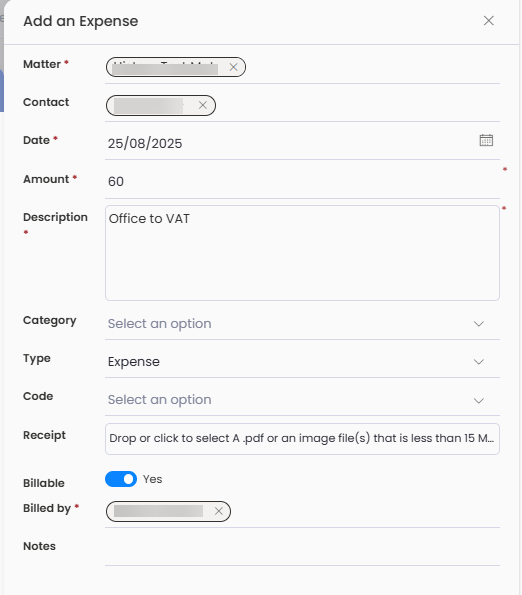This screenshot has height=595, width=522.
Task: Close the Add an Expense dialog
Action: click(489, 20)
